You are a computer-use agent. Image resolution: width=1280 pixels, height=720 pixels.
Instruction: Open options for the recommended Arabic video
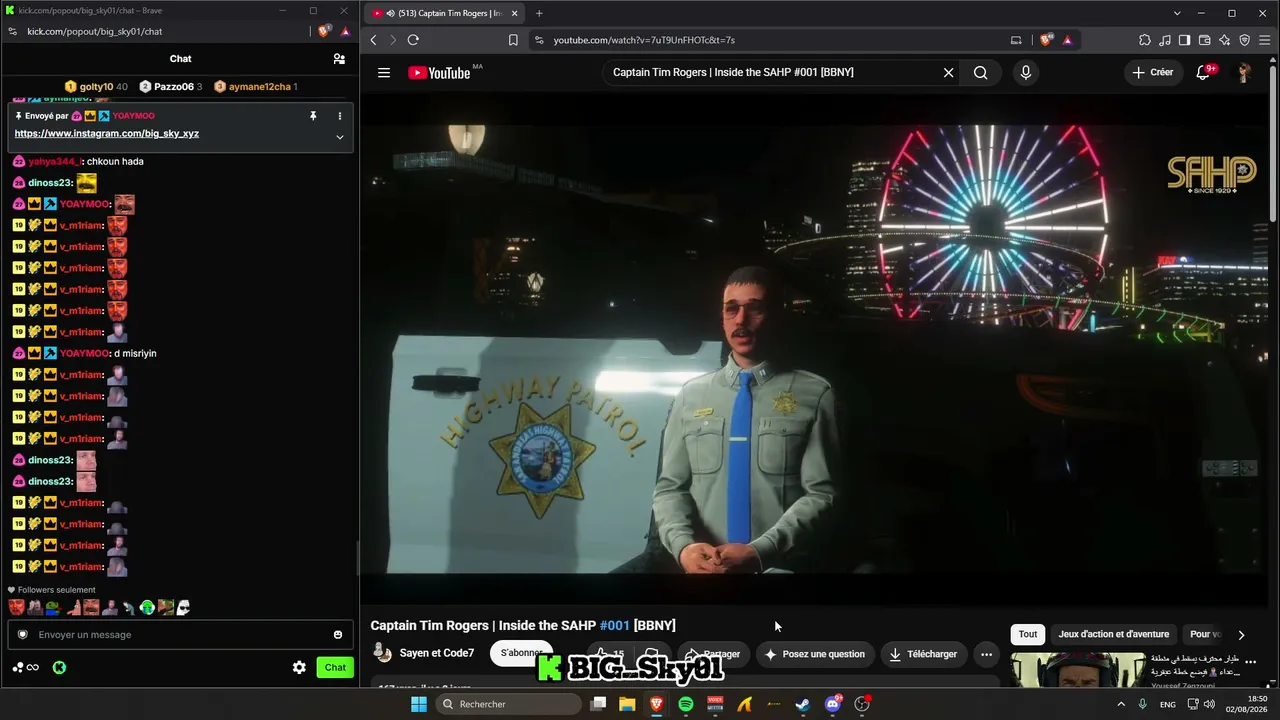[x=1250, y=662]
